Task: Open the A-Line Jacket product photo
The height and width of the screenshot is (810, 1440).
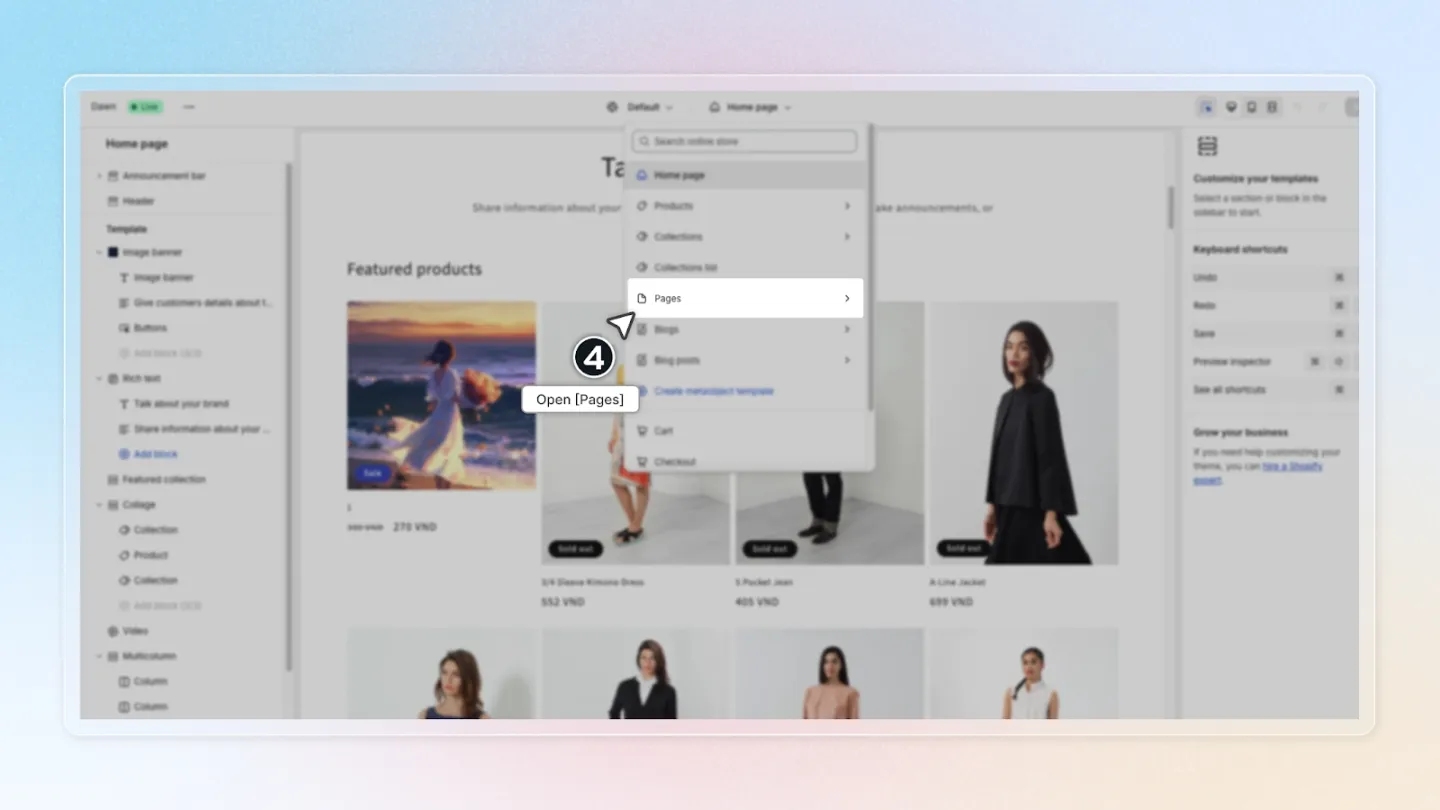Action: click(x=1023, y=433)
